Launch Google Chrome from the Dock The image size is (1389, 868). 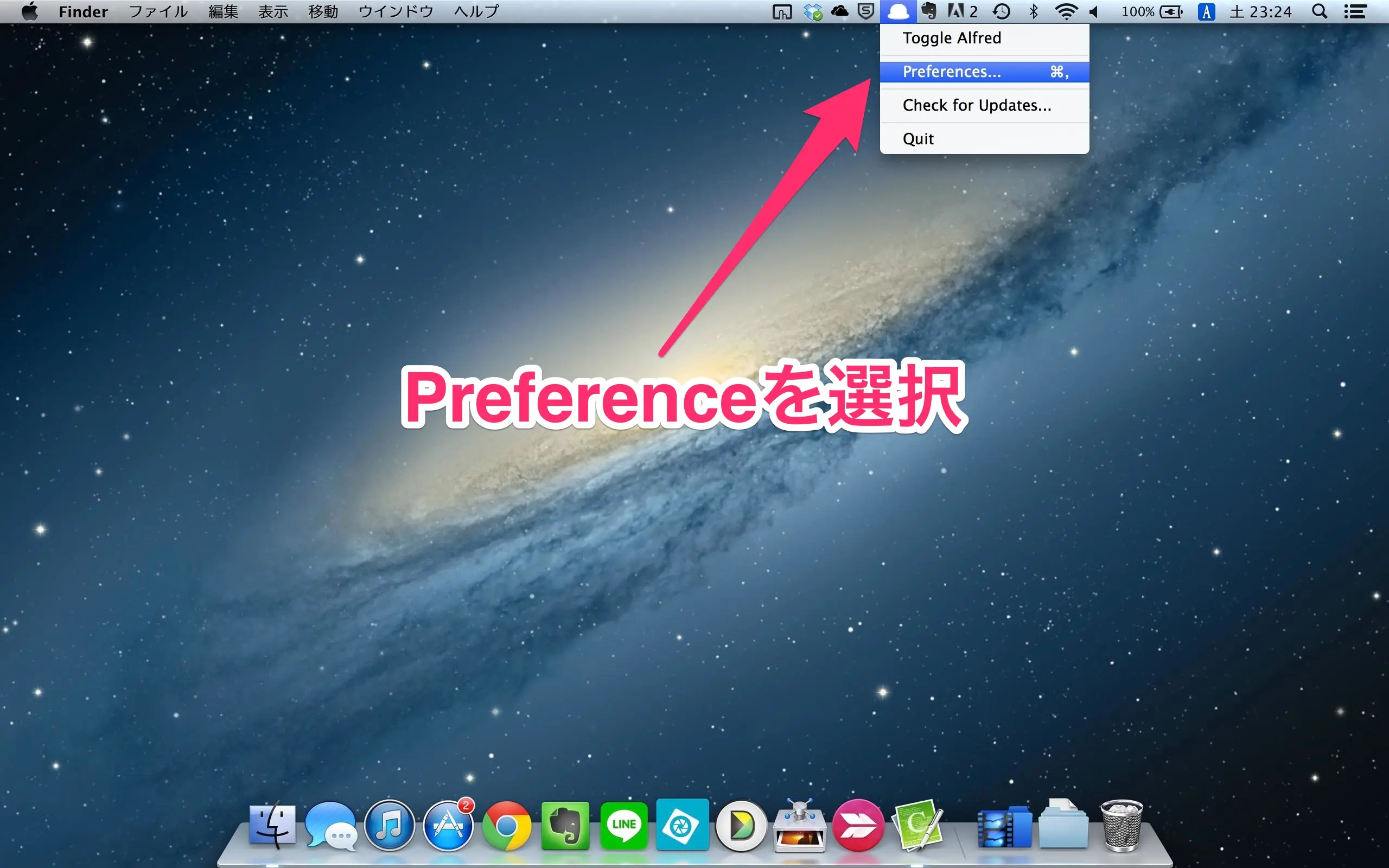(x=506, y=826)
